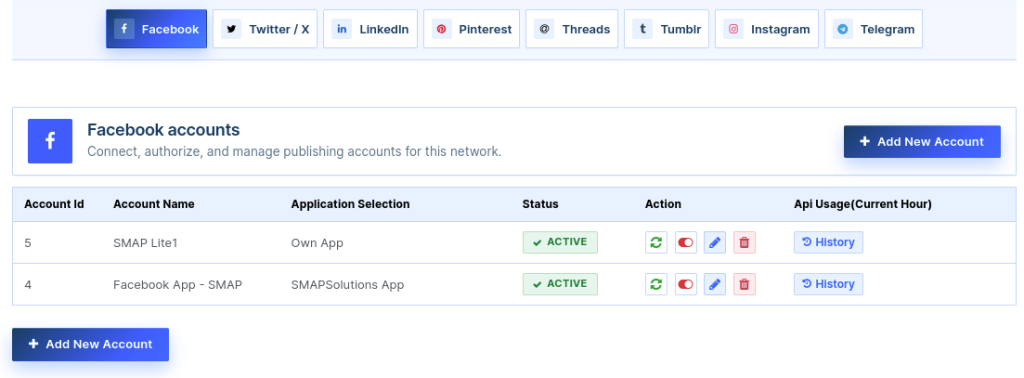Click top Add New Account button
The width and height of the screenshot is (1024, 378).
(x=922, y=142)
